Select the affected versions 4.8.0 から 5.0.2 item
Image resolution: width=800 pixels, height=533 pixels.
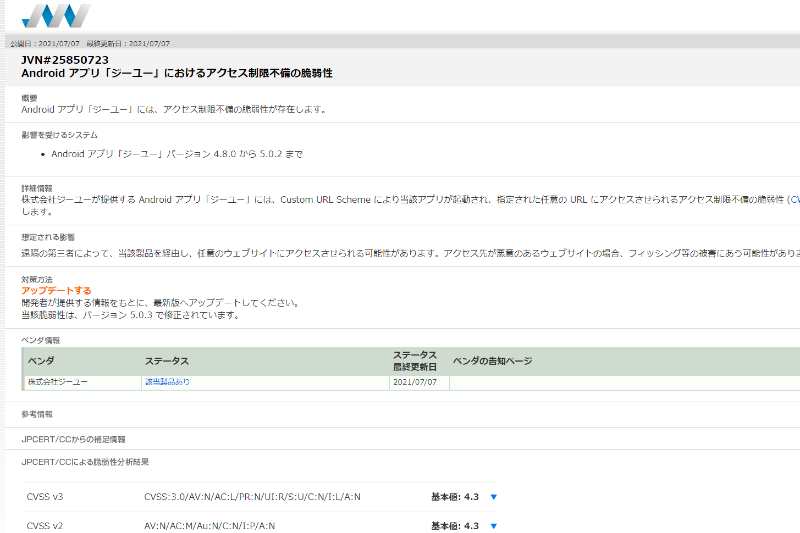(x=177, y=154)
